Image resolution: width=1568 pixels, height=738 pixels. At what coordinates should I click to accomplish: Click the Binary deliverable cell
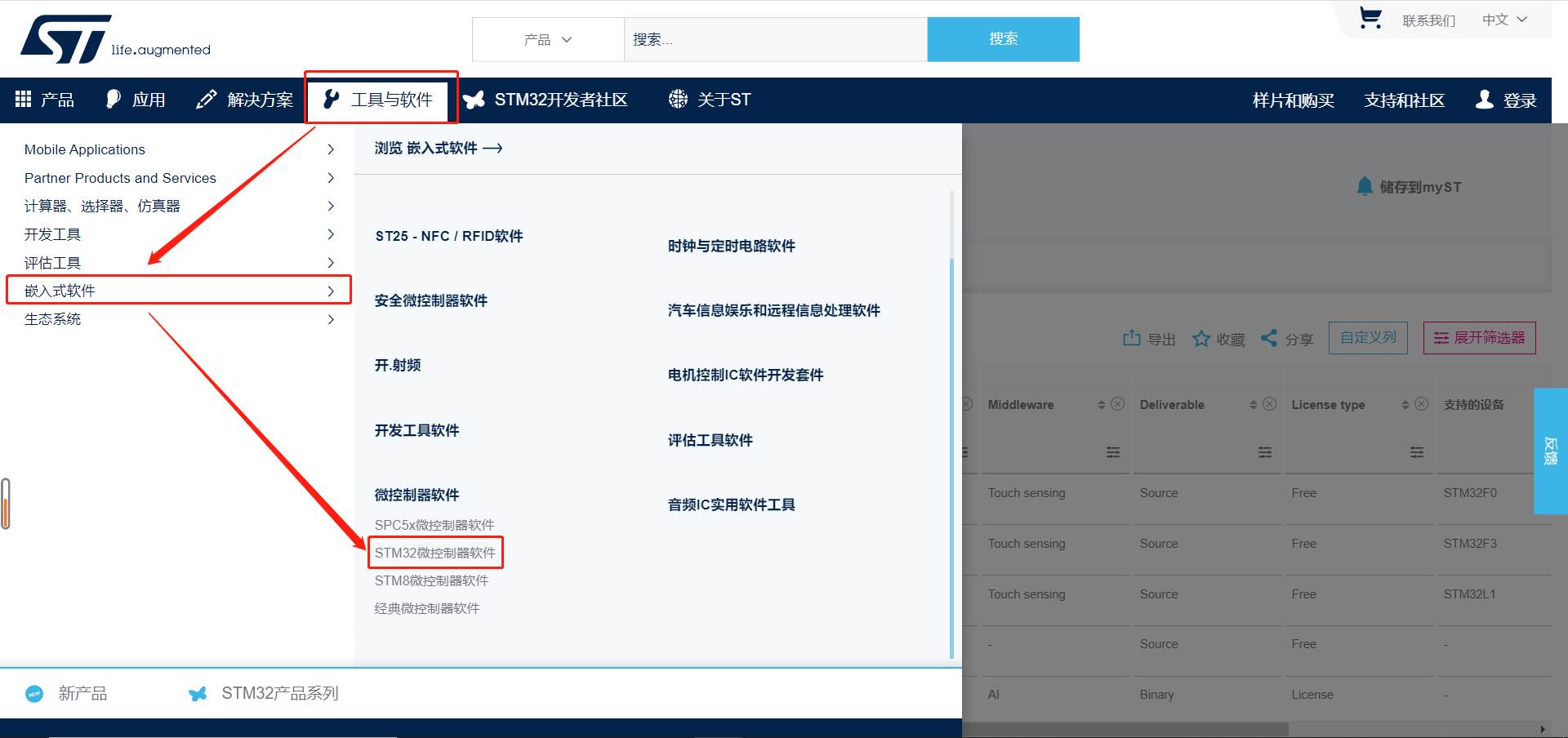tap(1157, 695)
